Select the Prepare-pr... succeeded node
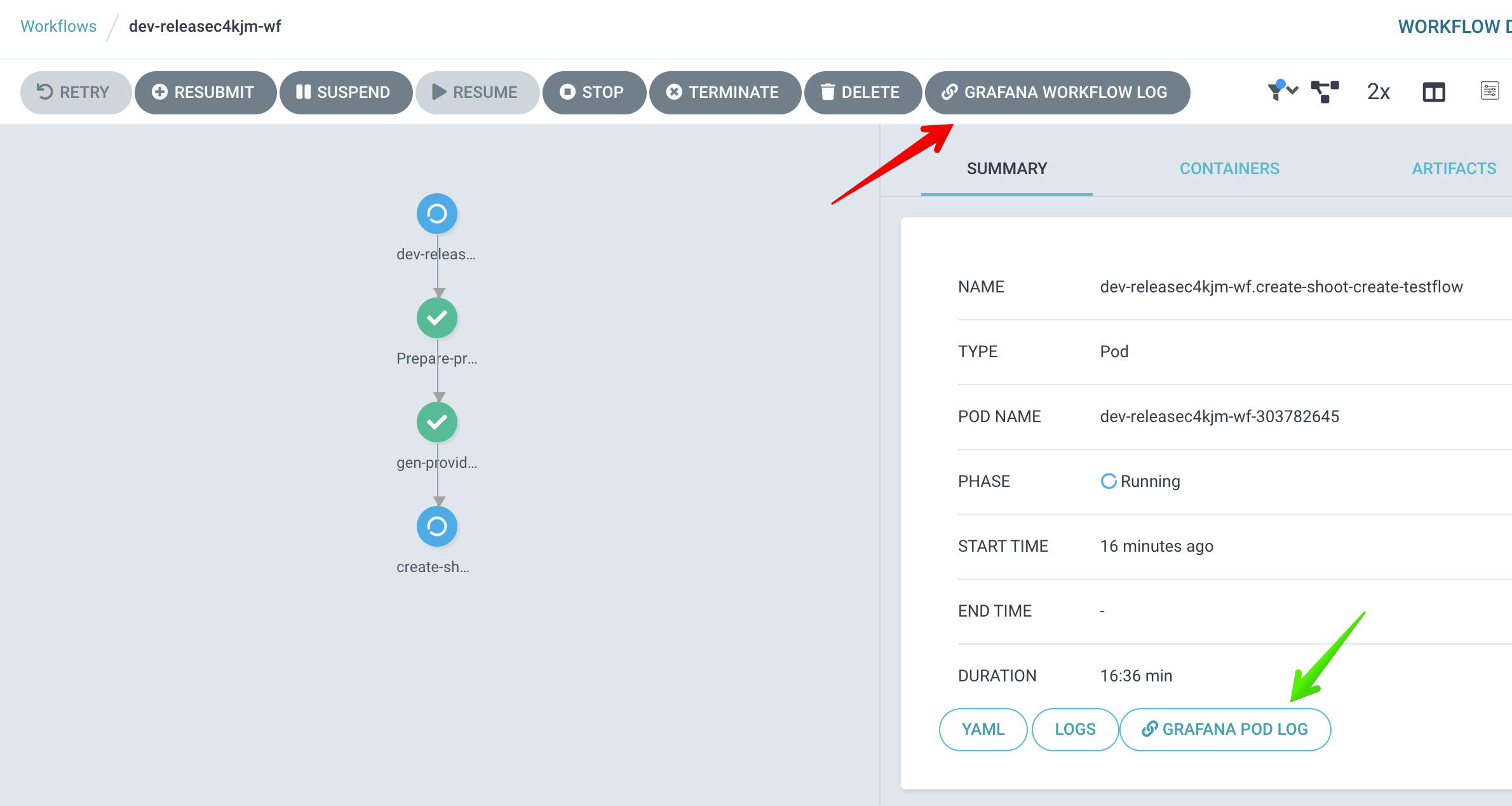Screen dimensions: 1512x806 tap(437, 318)
